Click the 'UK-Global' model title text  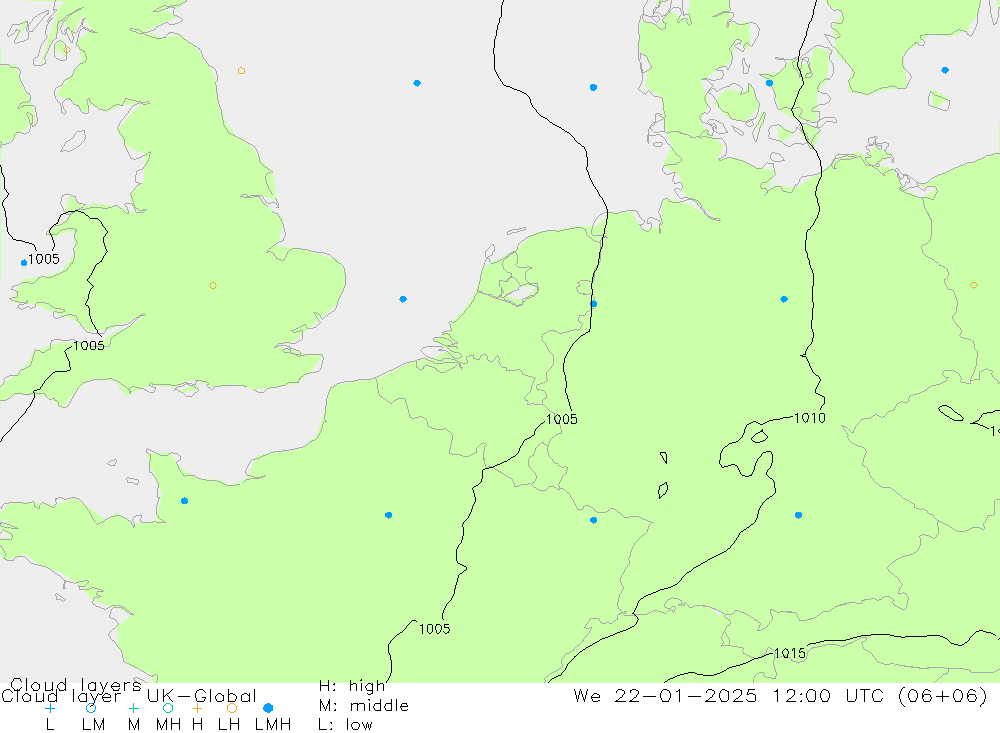(x=202, y=696)
